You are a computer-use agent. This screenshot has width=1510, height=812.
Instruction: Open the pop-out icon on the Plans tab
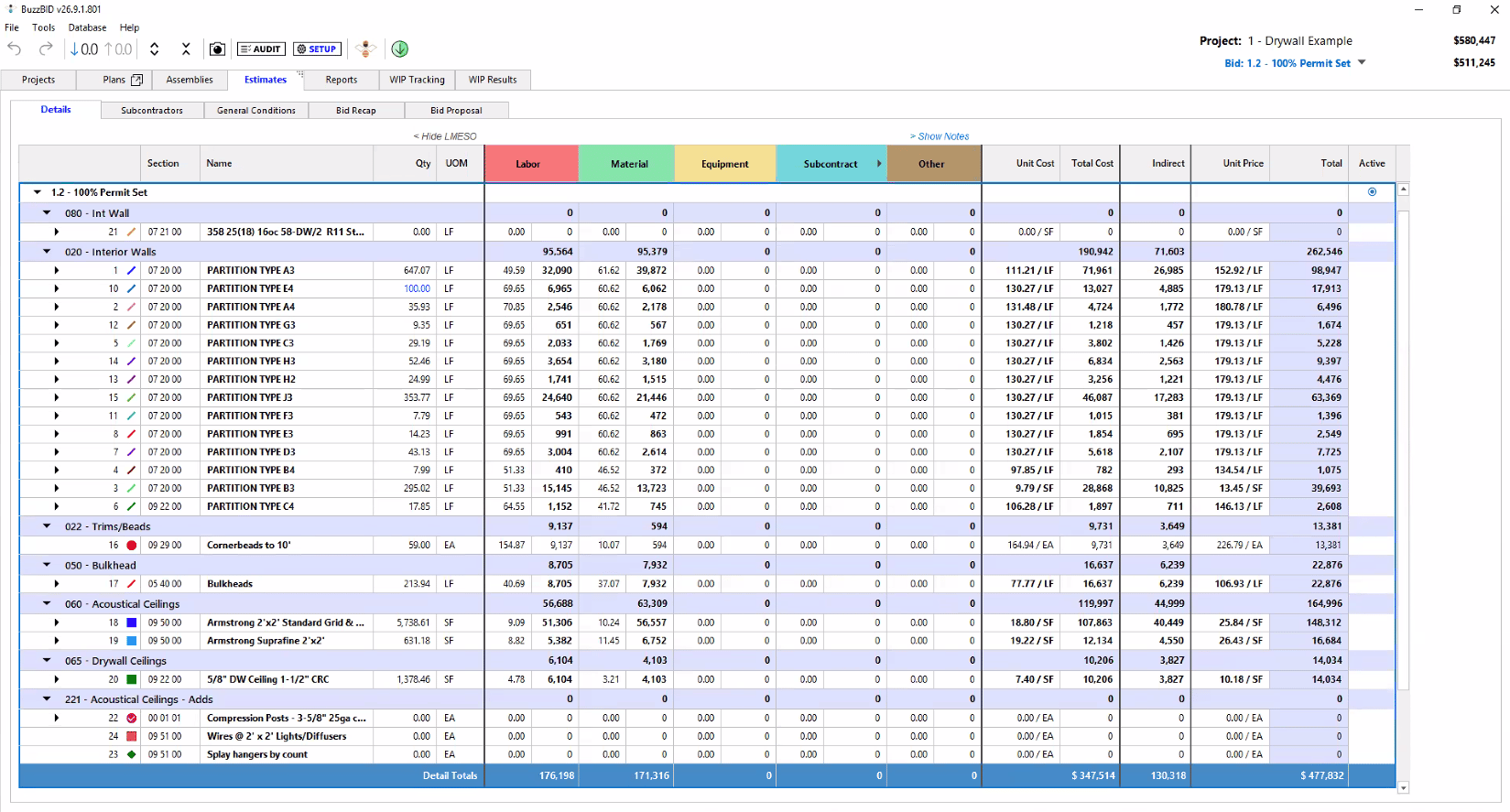(x=136, y=80)
